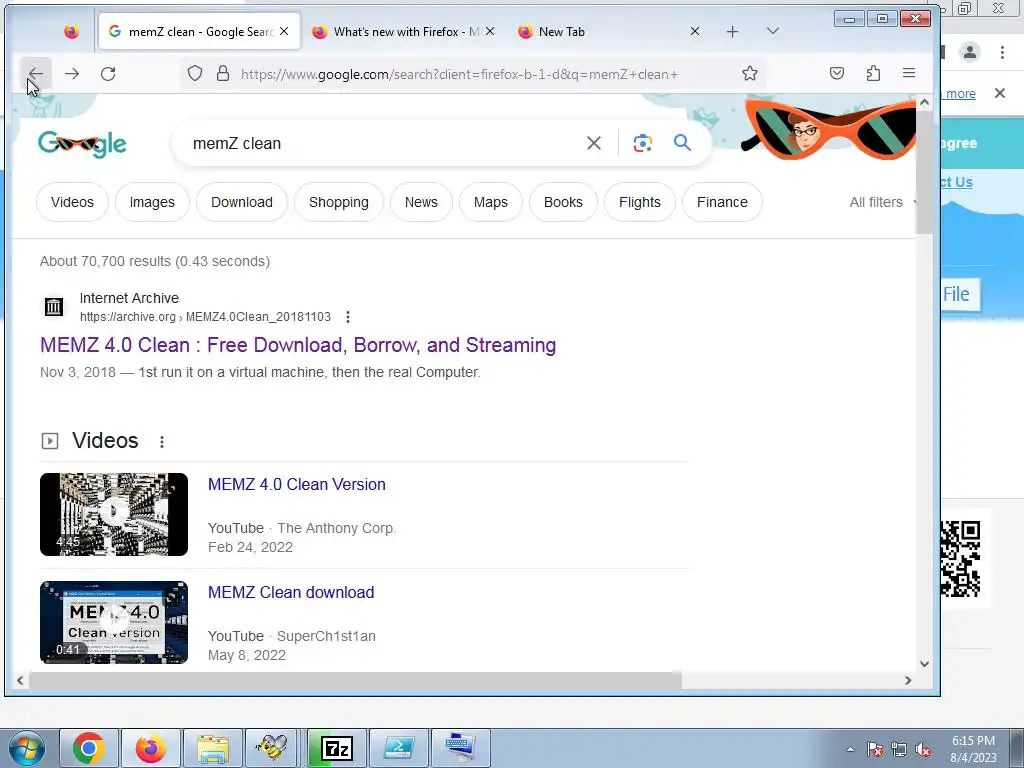The height and width of the screenshot is (768, 1024).
Task: Filter results by Videos
Action: (72, 202)
